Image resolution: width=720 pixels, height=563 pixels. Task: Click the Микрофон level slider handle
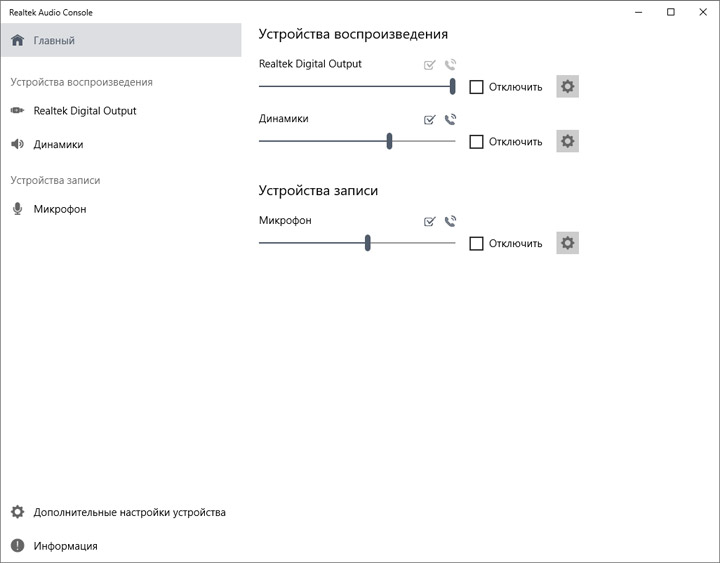pos(368,243)
